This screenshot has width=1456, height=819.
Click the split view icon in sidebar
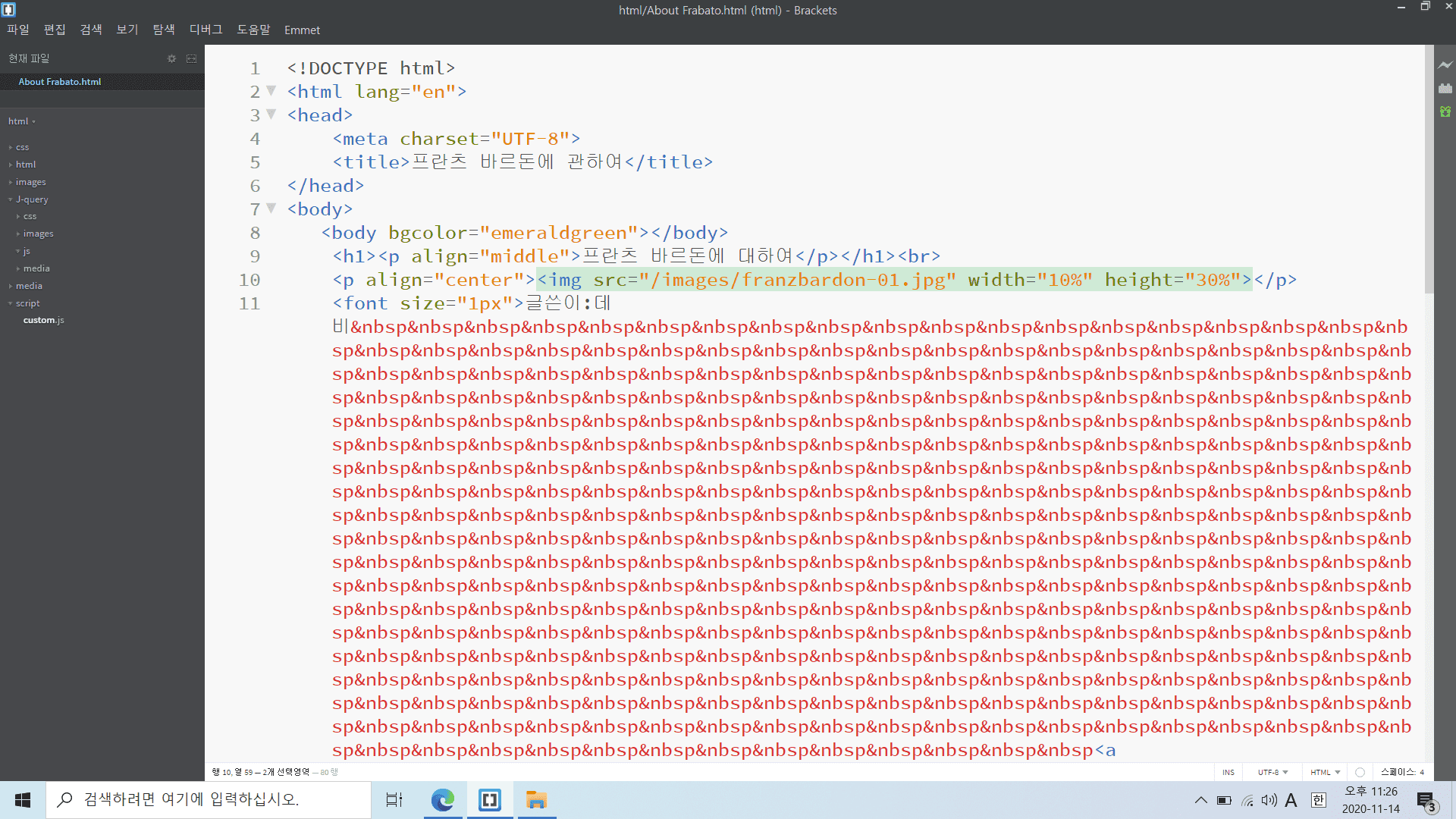click(x=191, y=58)
